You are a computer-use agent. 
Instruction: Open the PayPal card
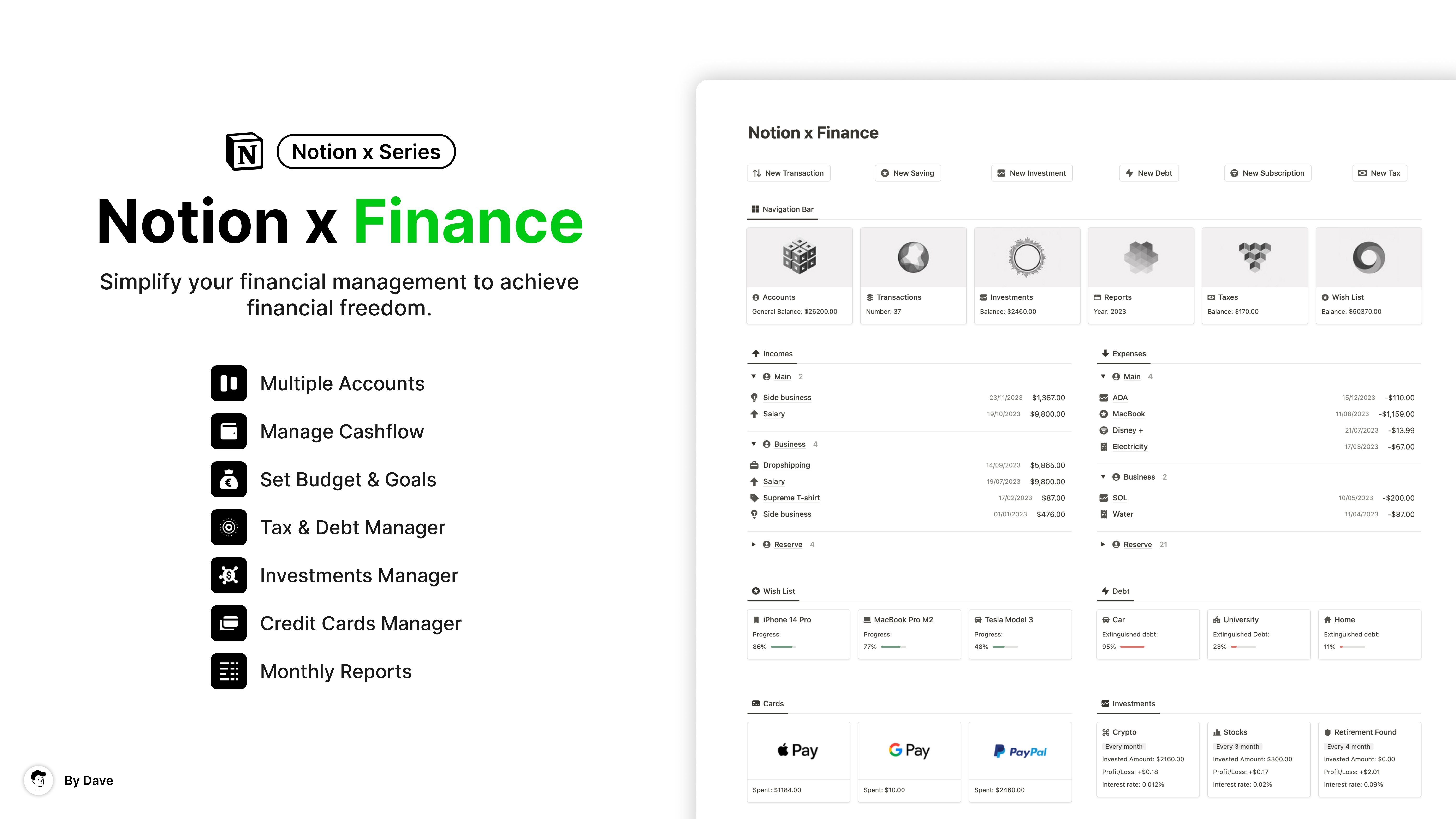pos(1020,762)
